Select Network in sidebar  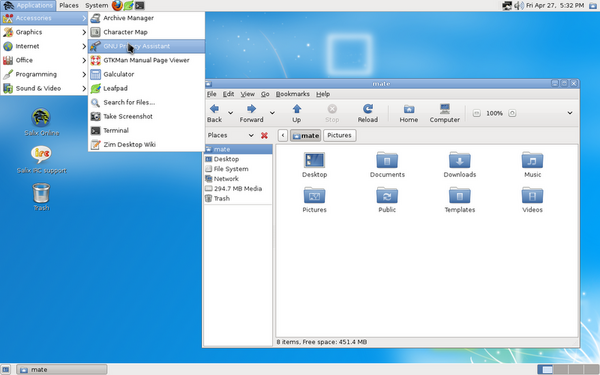(238, 179)
